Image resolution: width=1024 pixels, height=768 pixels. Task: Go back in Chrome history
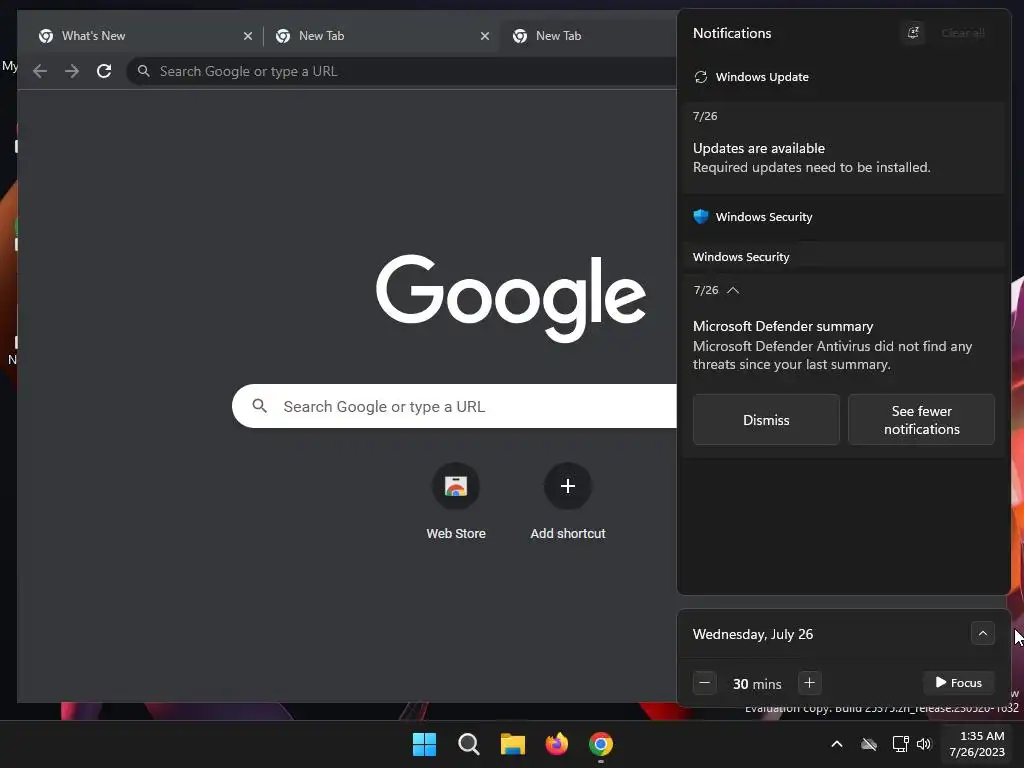click(40, 71)
